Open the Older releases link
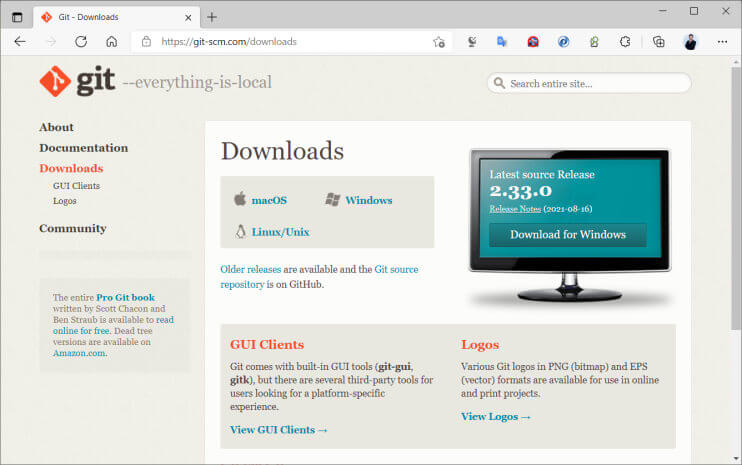This screenshot has height=465, width=742. [x=251, y=269]
